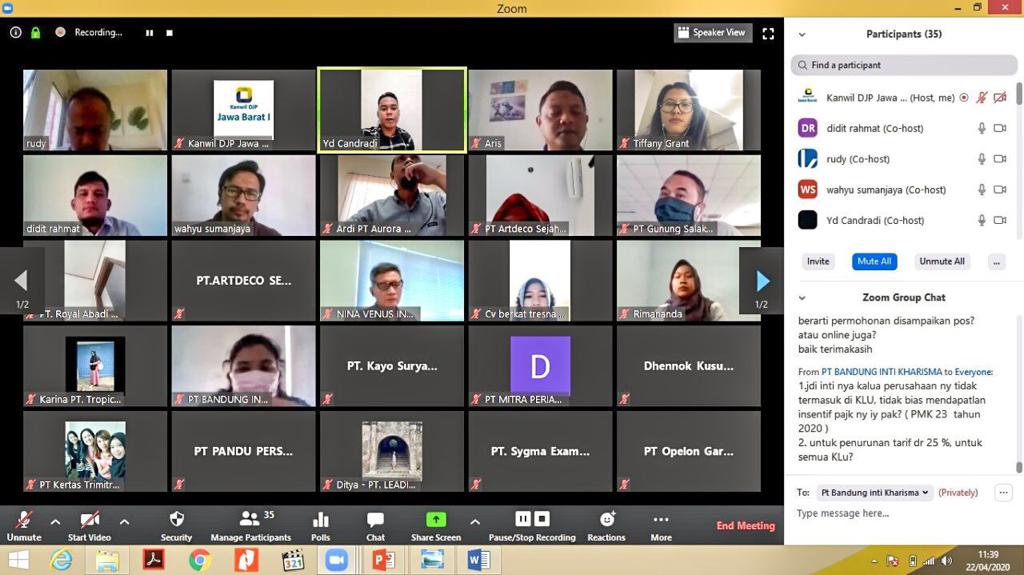
Task: Open Reactions emoji icon
Action: coord(606,520)
